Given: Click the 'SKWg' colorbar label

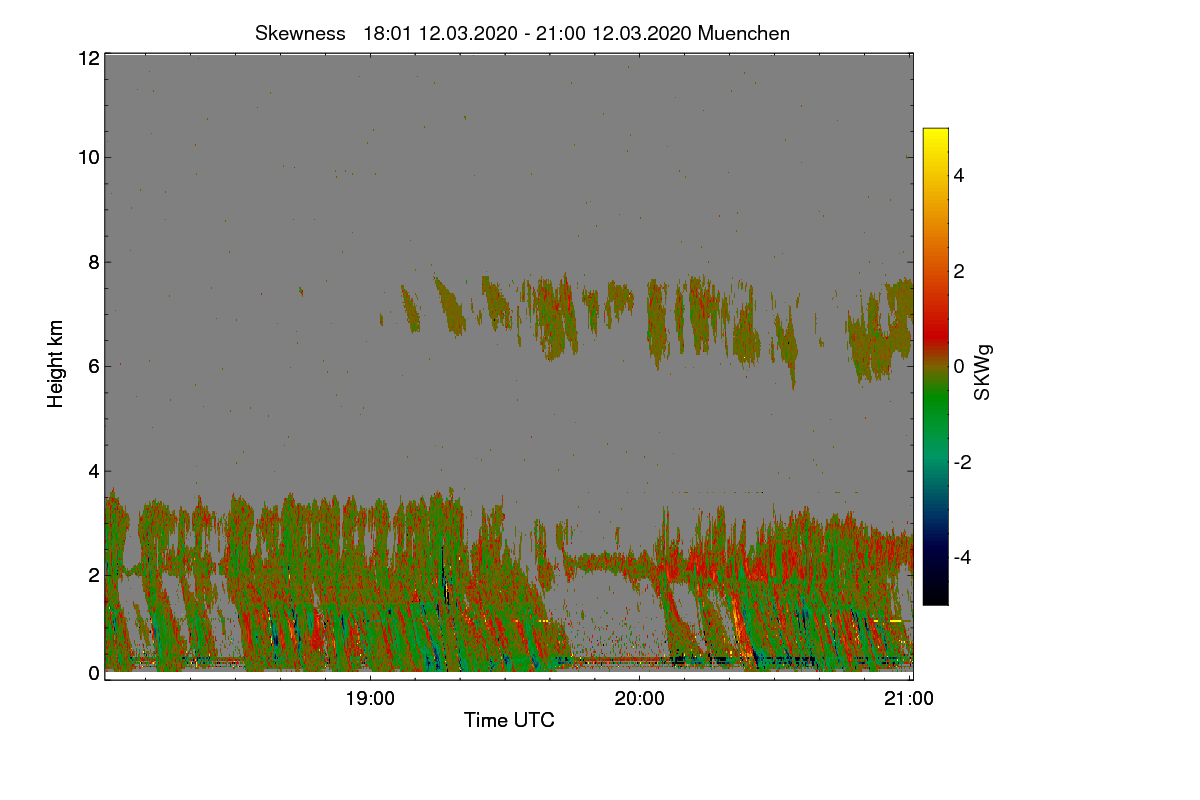Looking at the screenshot, I should pyautogui.click(x=983, y=372).
